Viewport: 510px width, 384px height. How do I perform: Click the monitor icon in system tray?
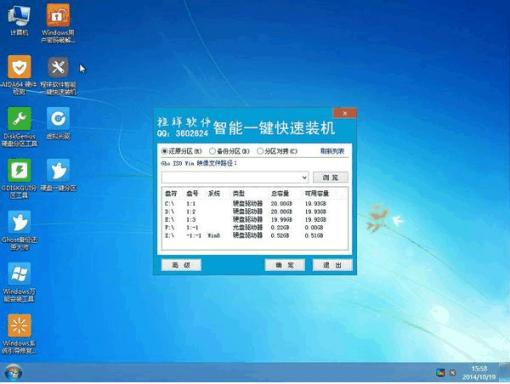pyautogui.click(x=440, y=372)
